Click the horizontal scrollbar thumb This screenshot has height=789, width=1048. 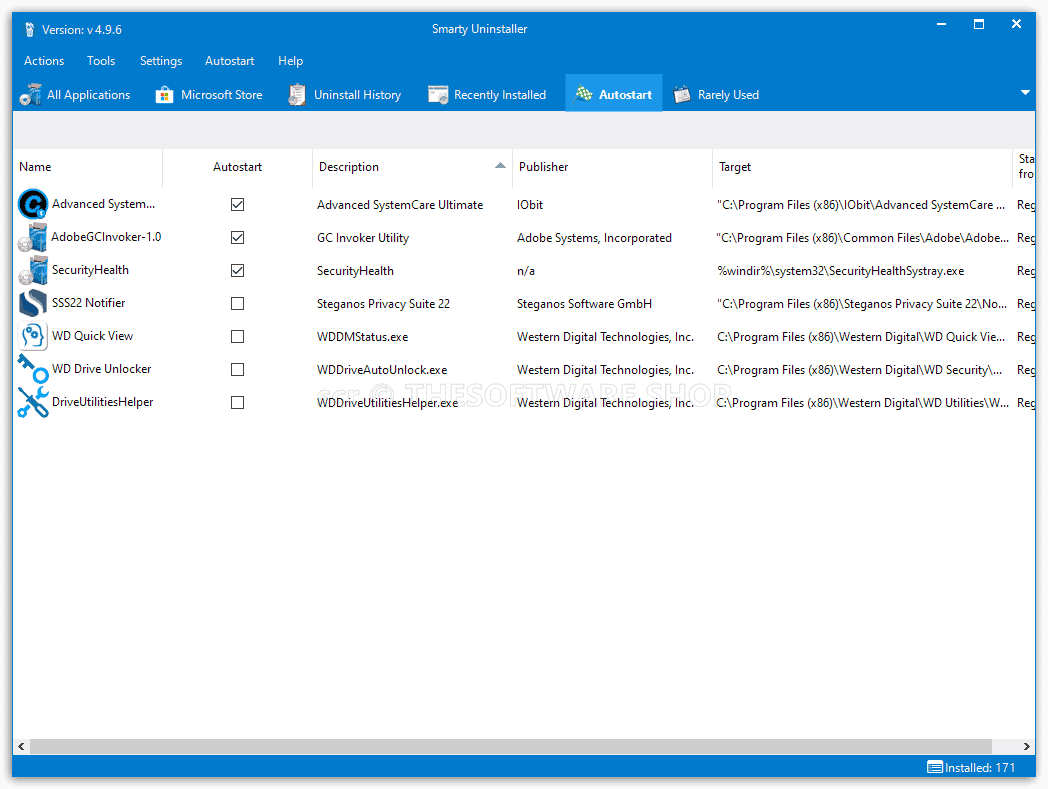click(511, 746)
